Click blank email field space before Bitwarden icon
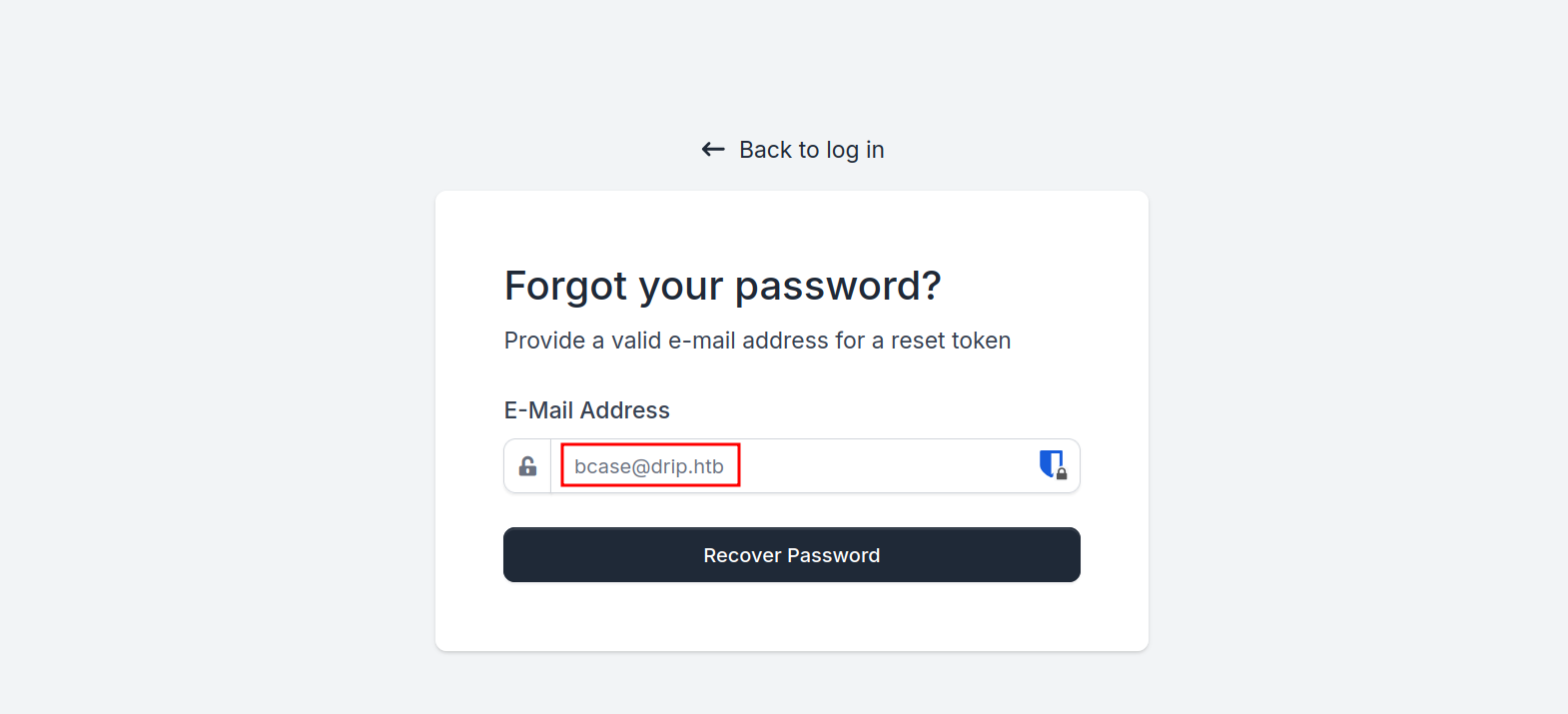The height and width of the screenshot is (714, 1568). coord(899,466)
